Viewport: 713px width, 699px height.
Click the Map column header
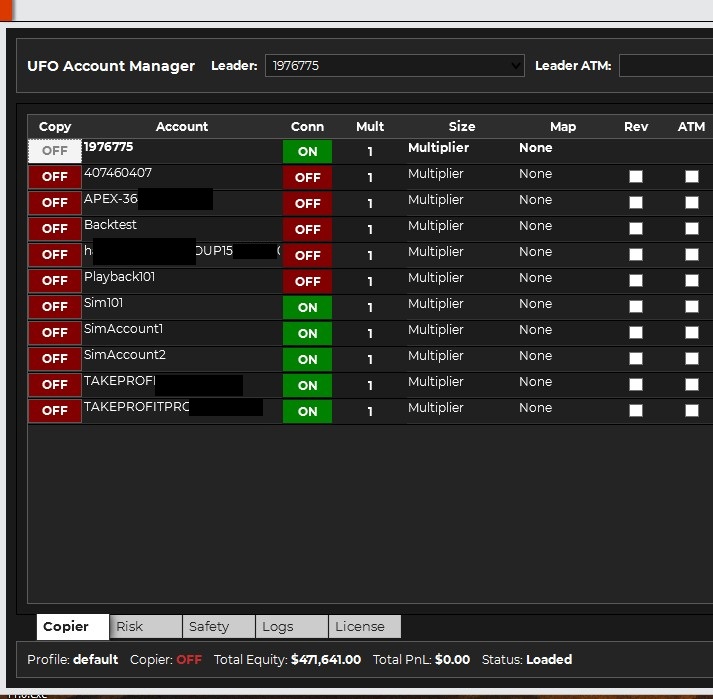point(563,126)
